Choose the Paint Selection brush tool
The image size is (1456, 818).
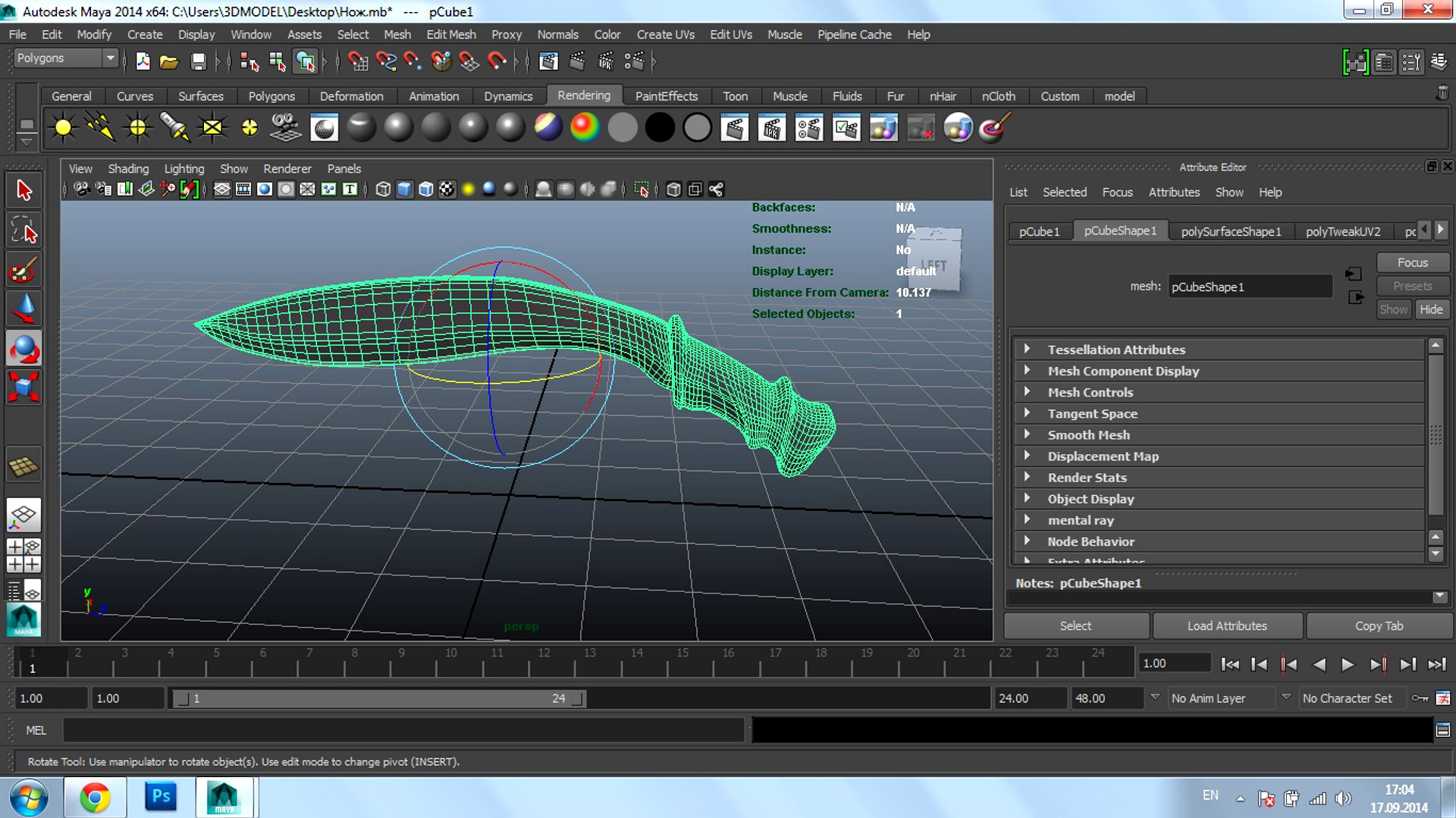(x=24, y=269)
